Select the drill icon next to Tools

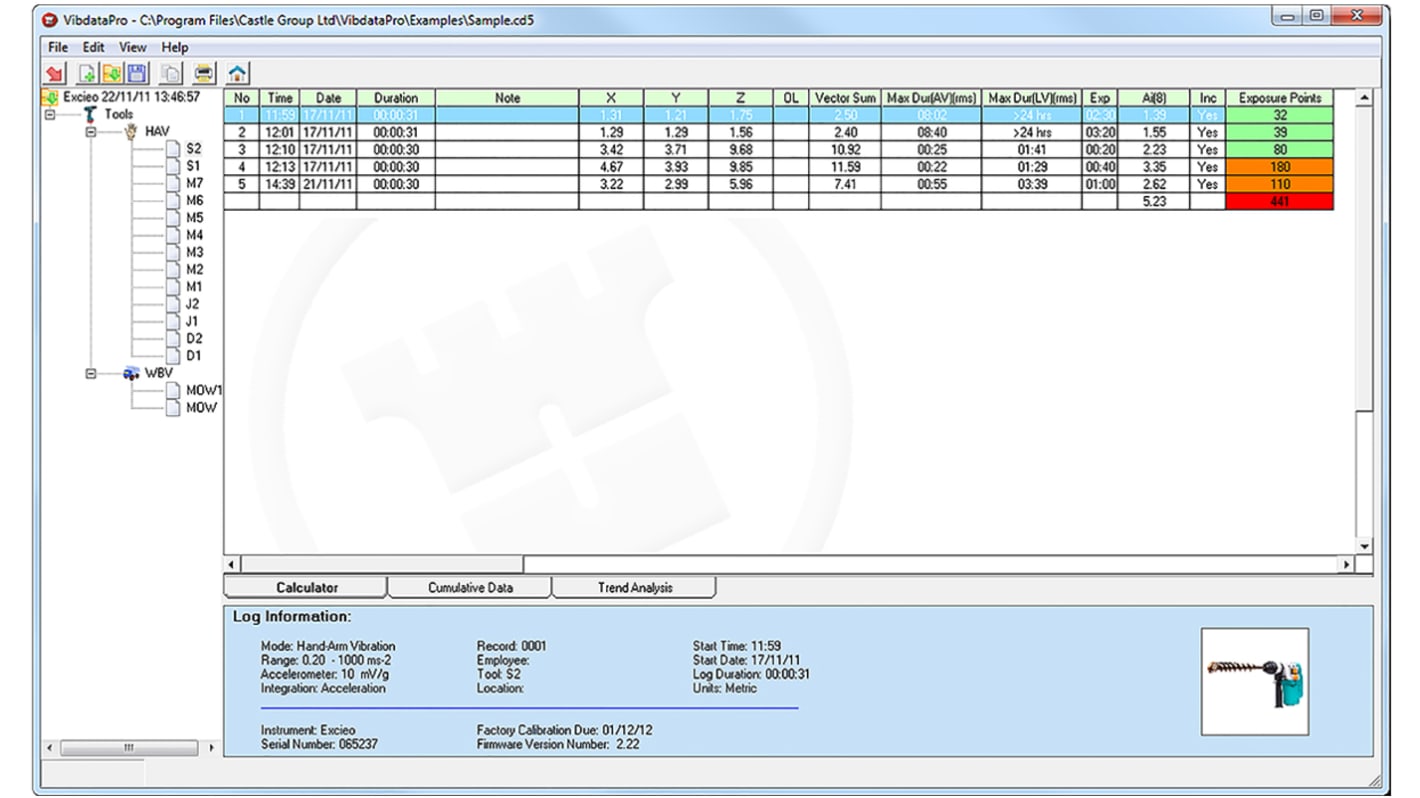coord(89,115)
